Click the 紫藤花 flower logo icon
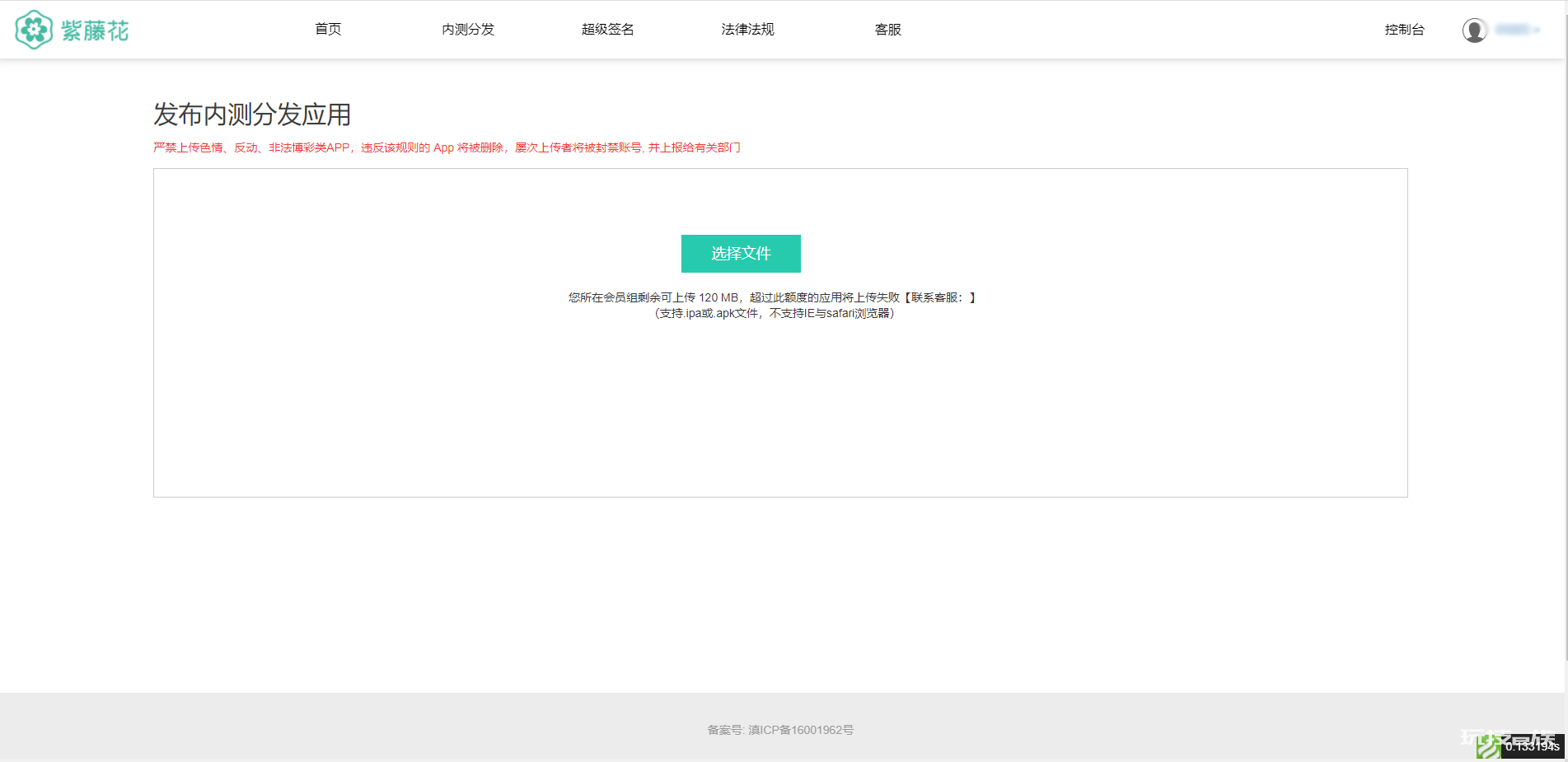This screenshot has width=1568, height=762. tap(34, 30)
